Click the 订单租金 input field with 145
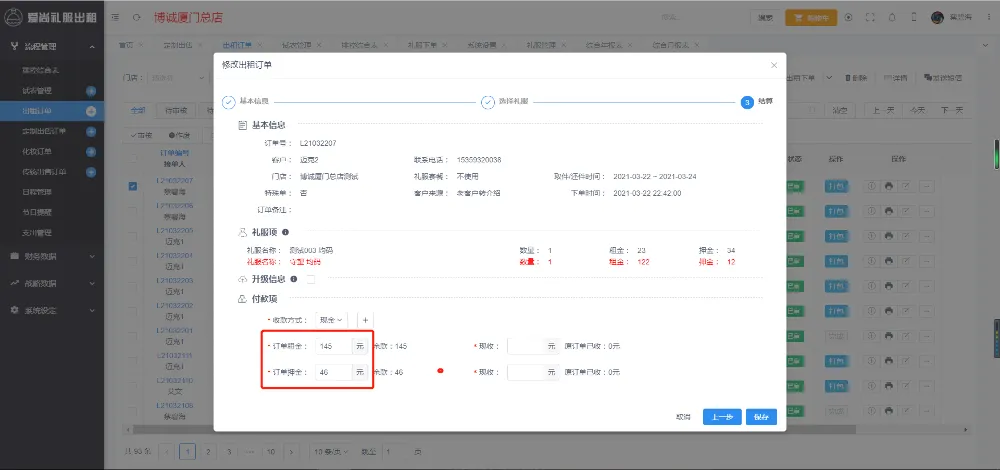The image size is (1000, 470). click(x=331, y=346)
